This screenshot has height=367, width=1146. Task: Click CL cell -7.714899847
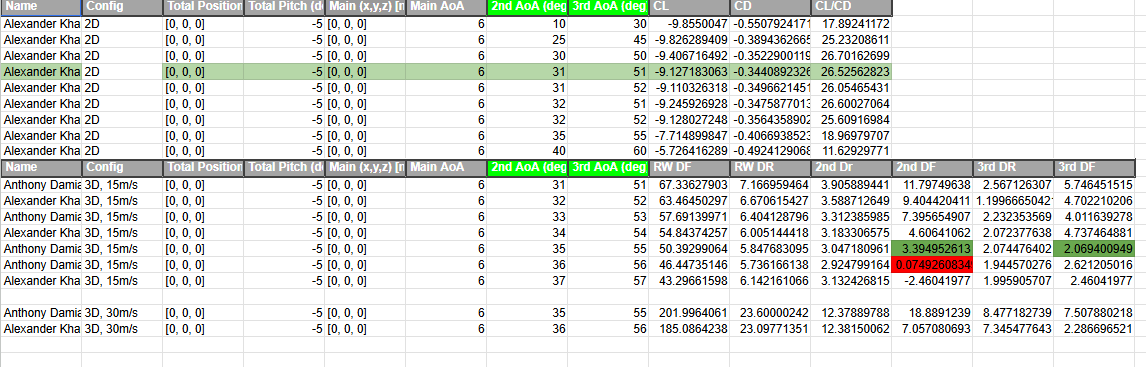[x=689, y=136]
